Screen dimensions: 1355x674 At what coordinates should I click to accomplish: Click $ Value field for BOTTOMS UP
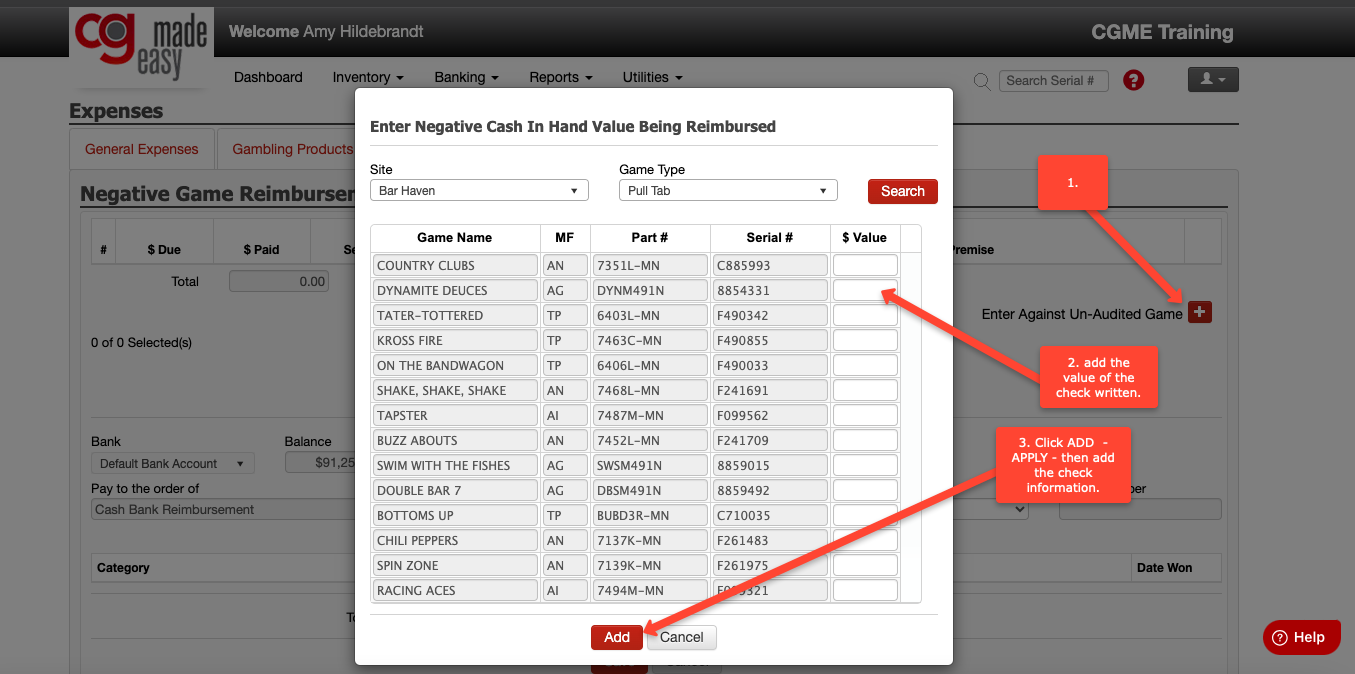[866, 515]
